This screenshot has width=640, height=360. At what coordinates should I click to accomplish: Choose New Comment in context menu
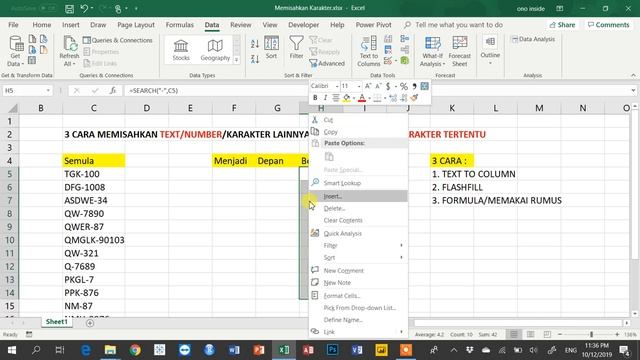tap(358, 271)
